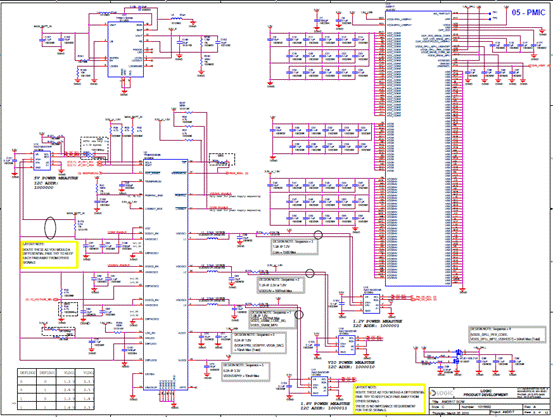Select the 1.2V POWER MEASURE chip symbol
Viewport: 553px width, 417px height.
372,304
